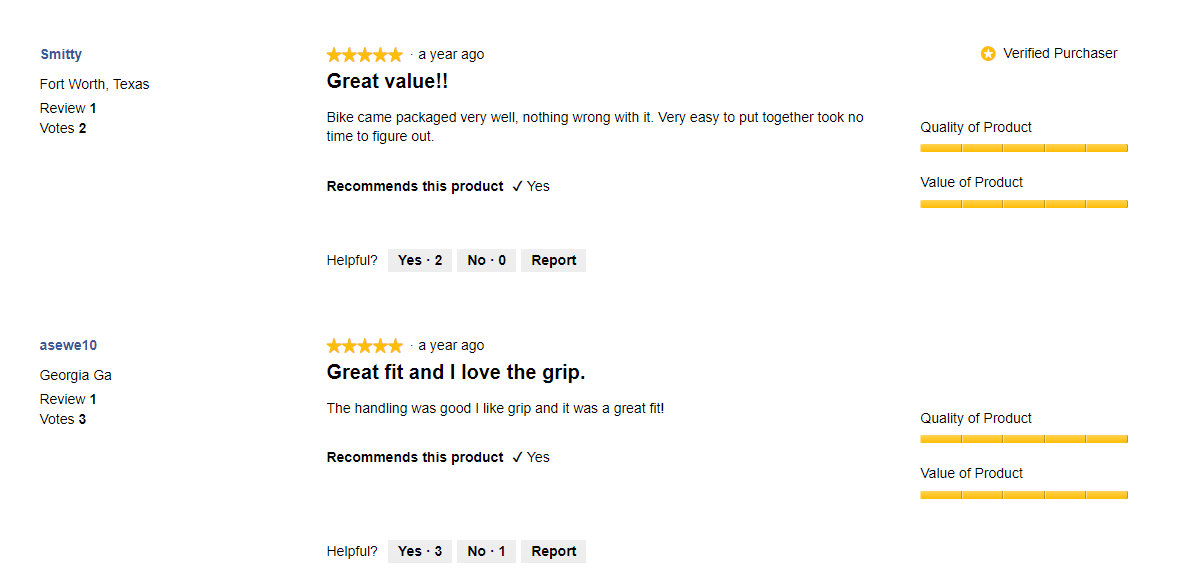Viewport: 1177px width, 575px height.
Task: Click the five-star rating on Smitty's review
Action: click(x=365, y=55)
